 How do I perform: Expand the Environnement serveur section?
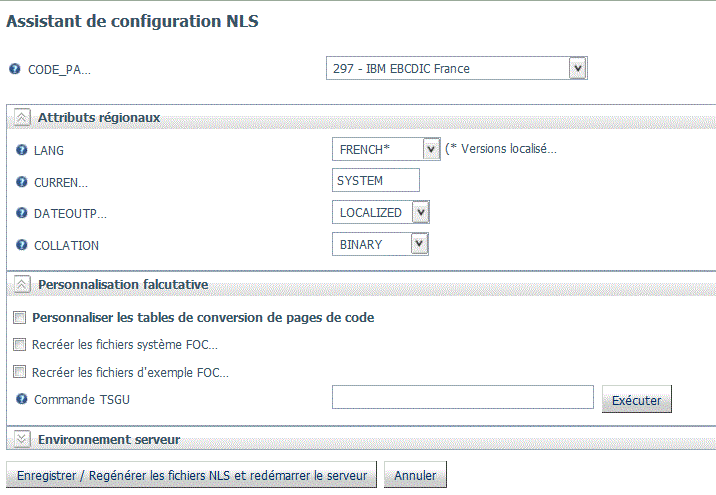pyautogui.click(x=21, y=439)
